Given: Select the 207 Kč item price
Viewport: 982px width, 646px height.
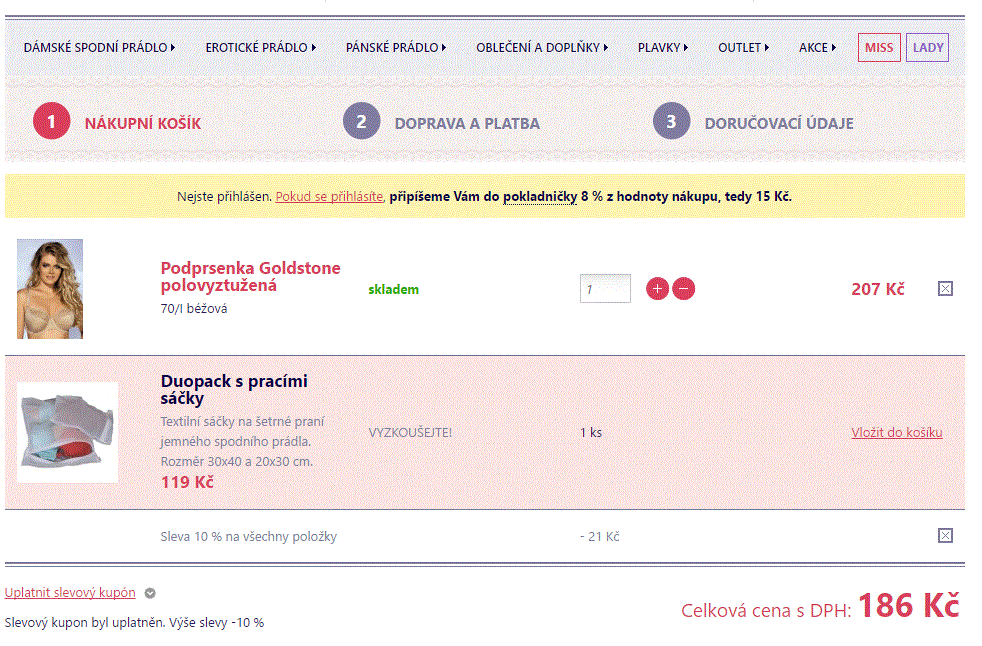Looking at the screenshot, I should coord(878,289).
